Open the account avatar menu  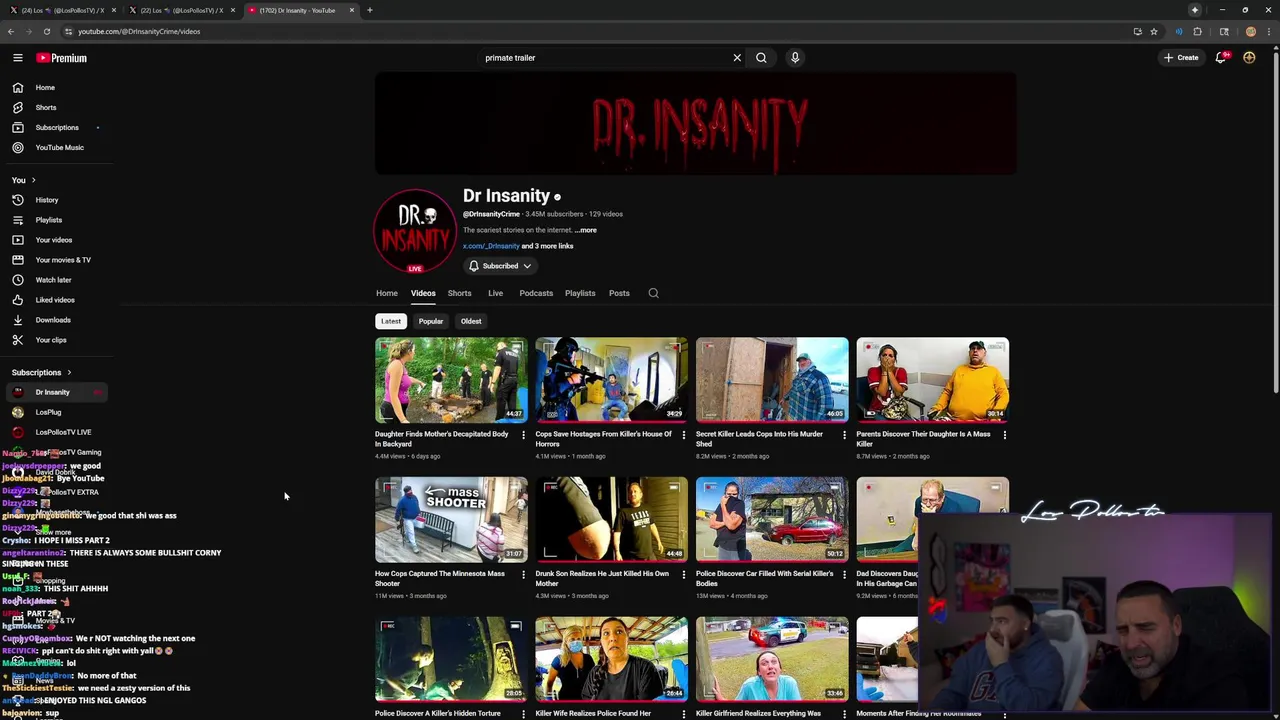click(x=1249, y=58)
